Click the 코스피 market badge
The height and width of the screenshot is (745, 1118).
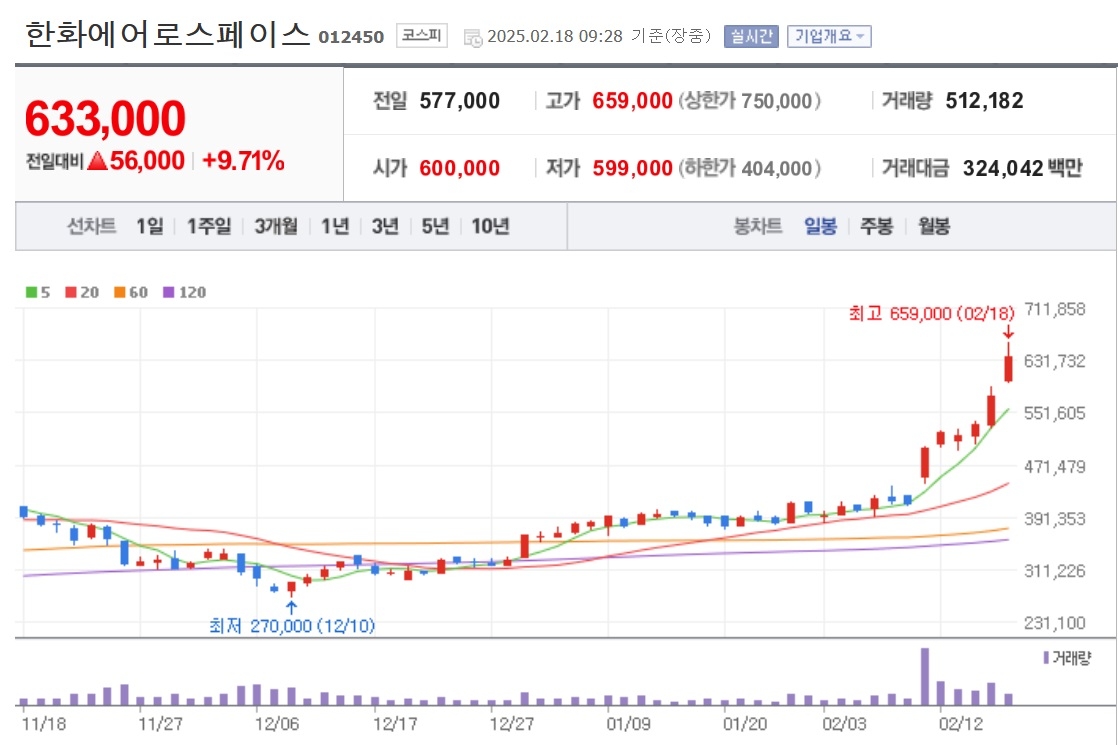point(421,35)
